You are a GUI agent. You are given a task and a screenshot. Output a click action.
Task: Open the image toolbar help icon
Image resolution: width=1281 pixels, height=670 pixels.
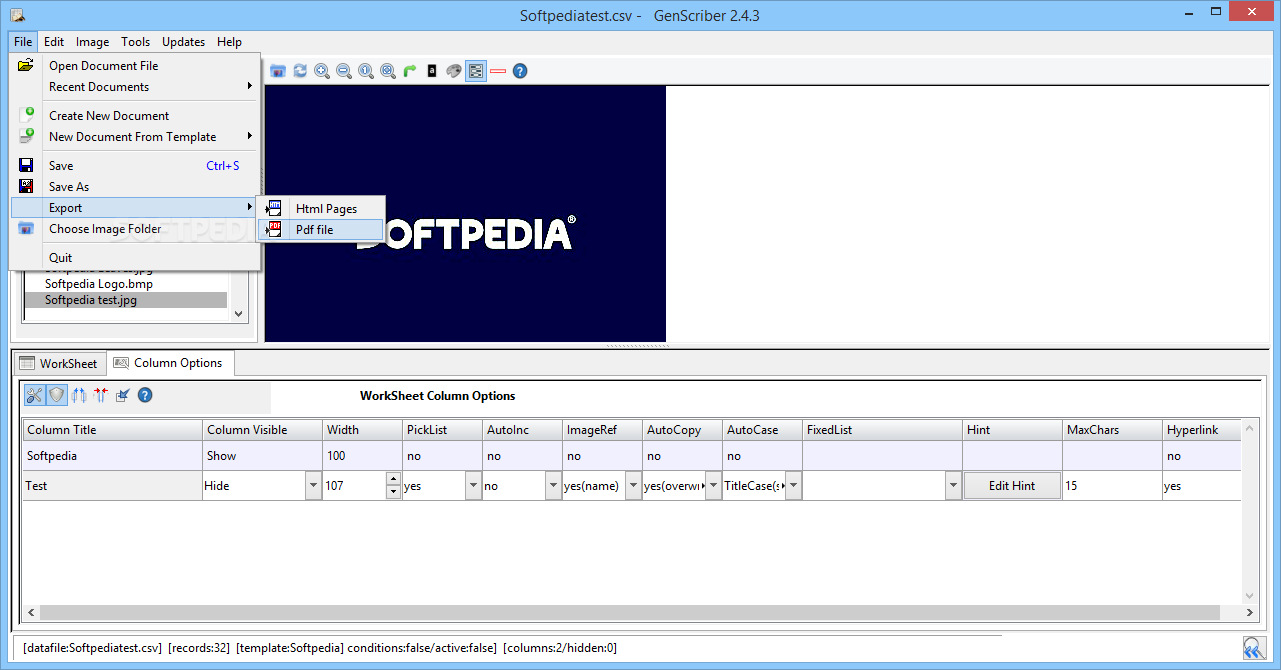[520, 71]
